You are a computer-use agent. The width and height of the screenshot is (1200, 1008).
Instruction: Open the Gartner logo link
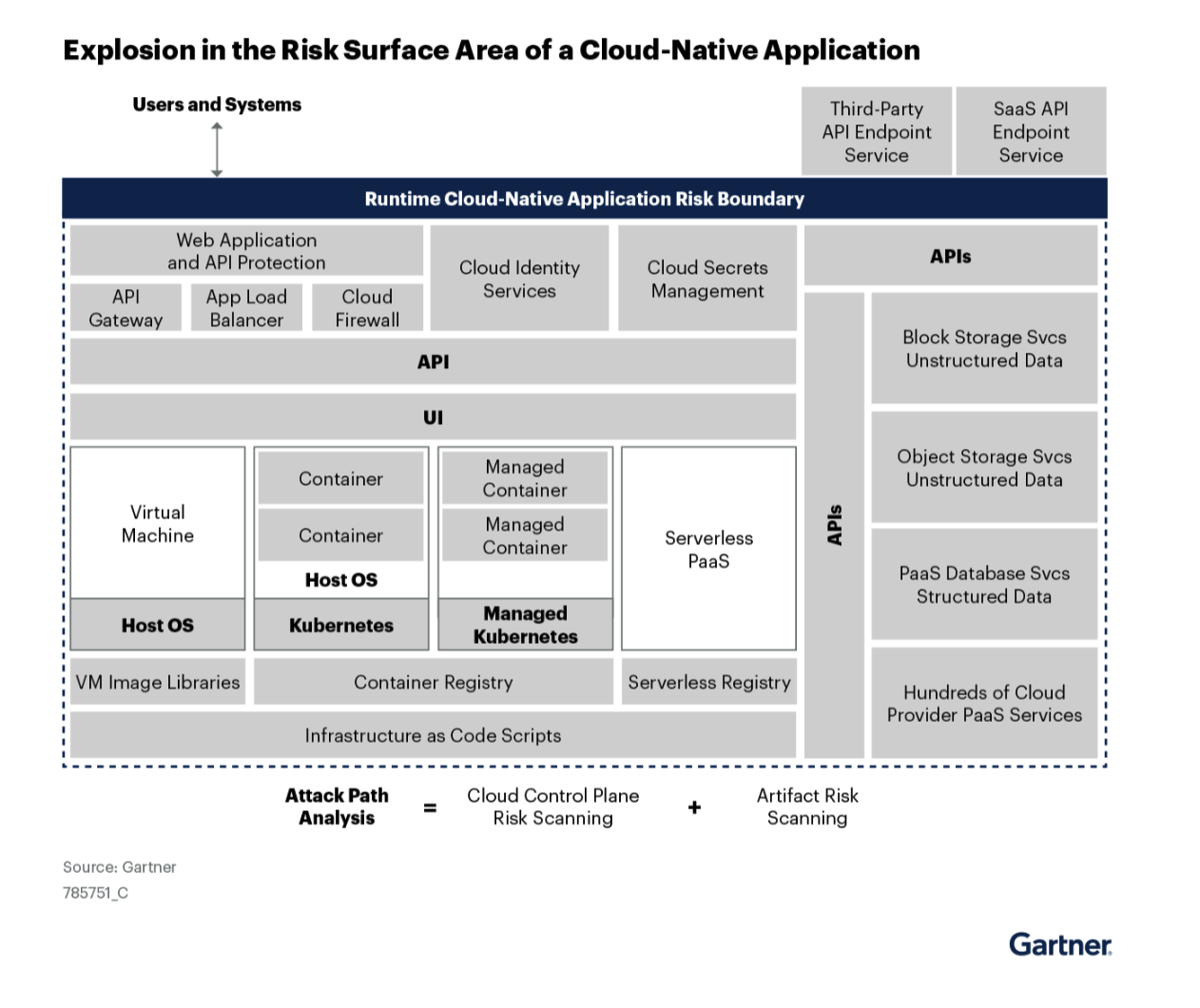pos(1058,945)
